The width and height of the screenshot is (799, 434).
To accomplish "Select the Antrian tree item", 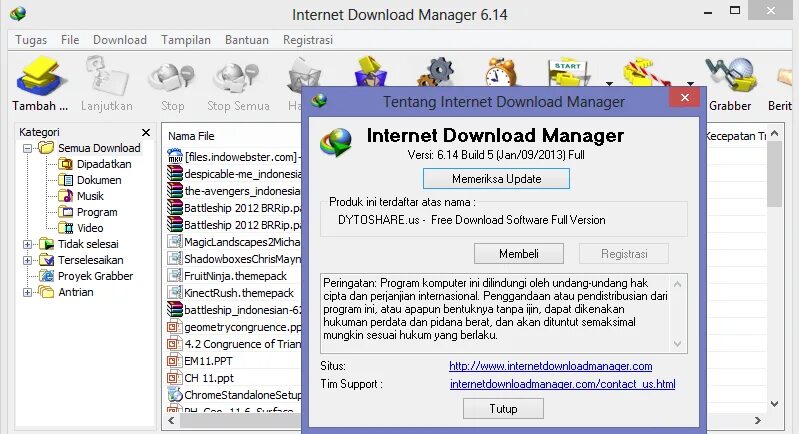I will (x=76, y=292).
